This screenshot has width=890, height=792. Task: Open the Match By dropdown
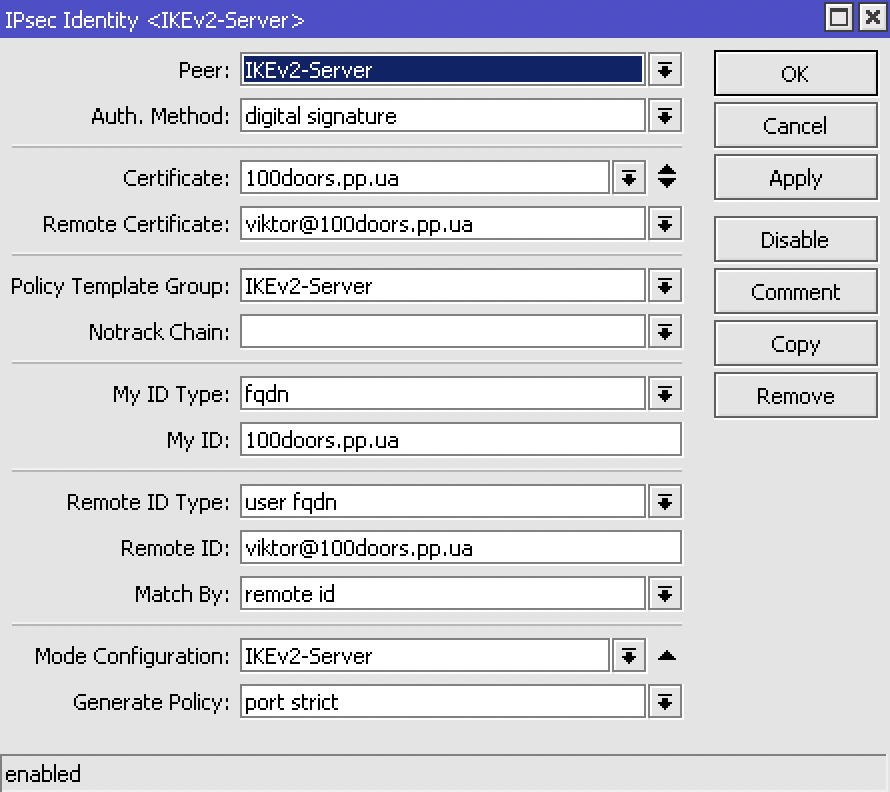click(664, 593)
